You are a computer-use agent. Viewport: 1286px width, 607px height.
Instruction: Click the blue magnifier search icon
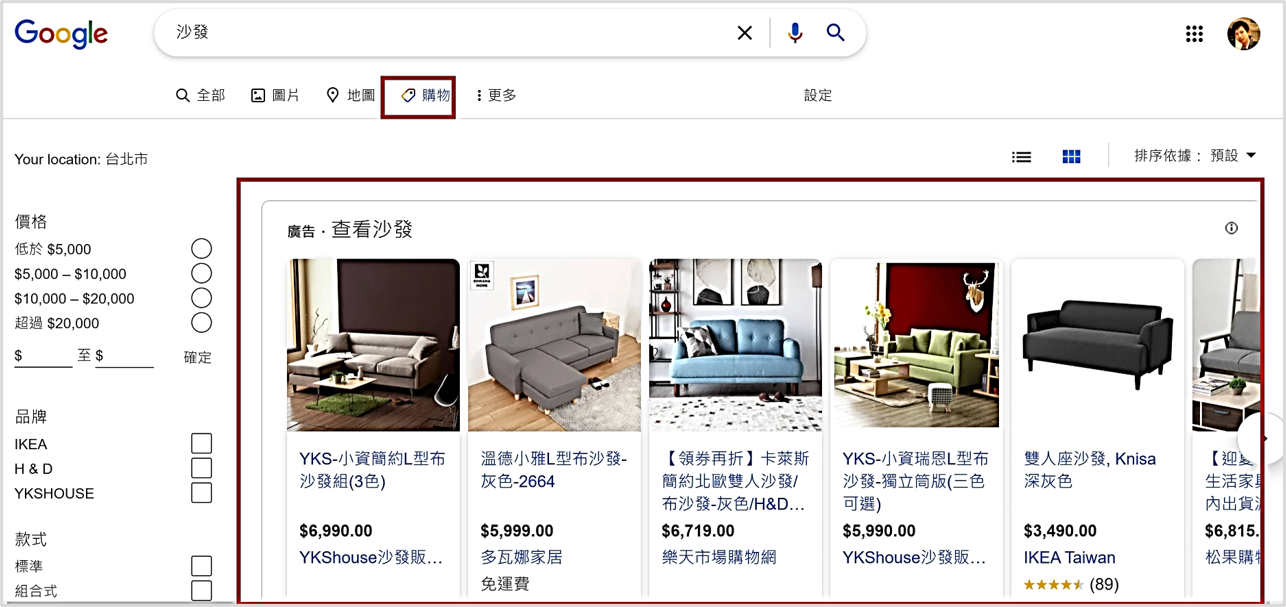pos(836,33)
